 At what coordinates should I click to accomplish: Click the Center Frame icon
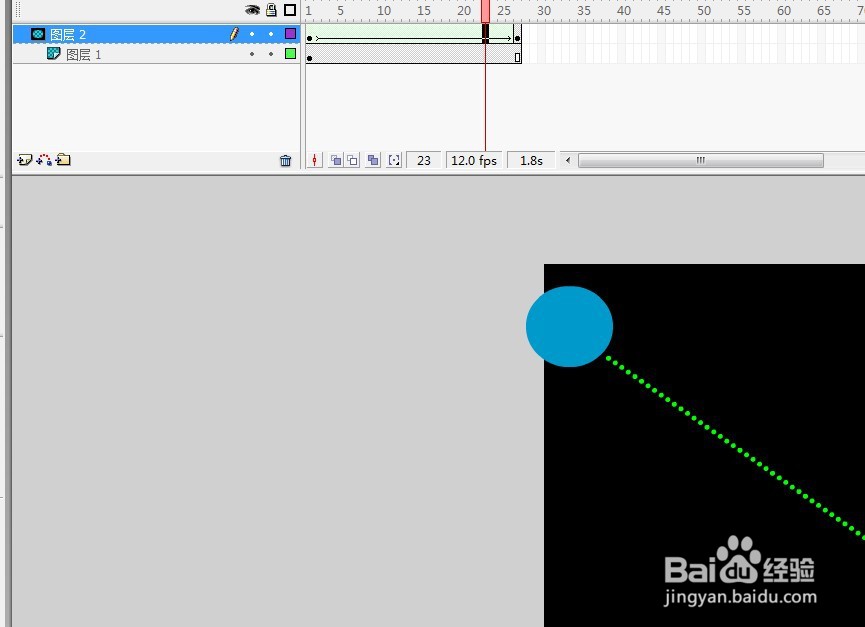(x=314, y=160)
